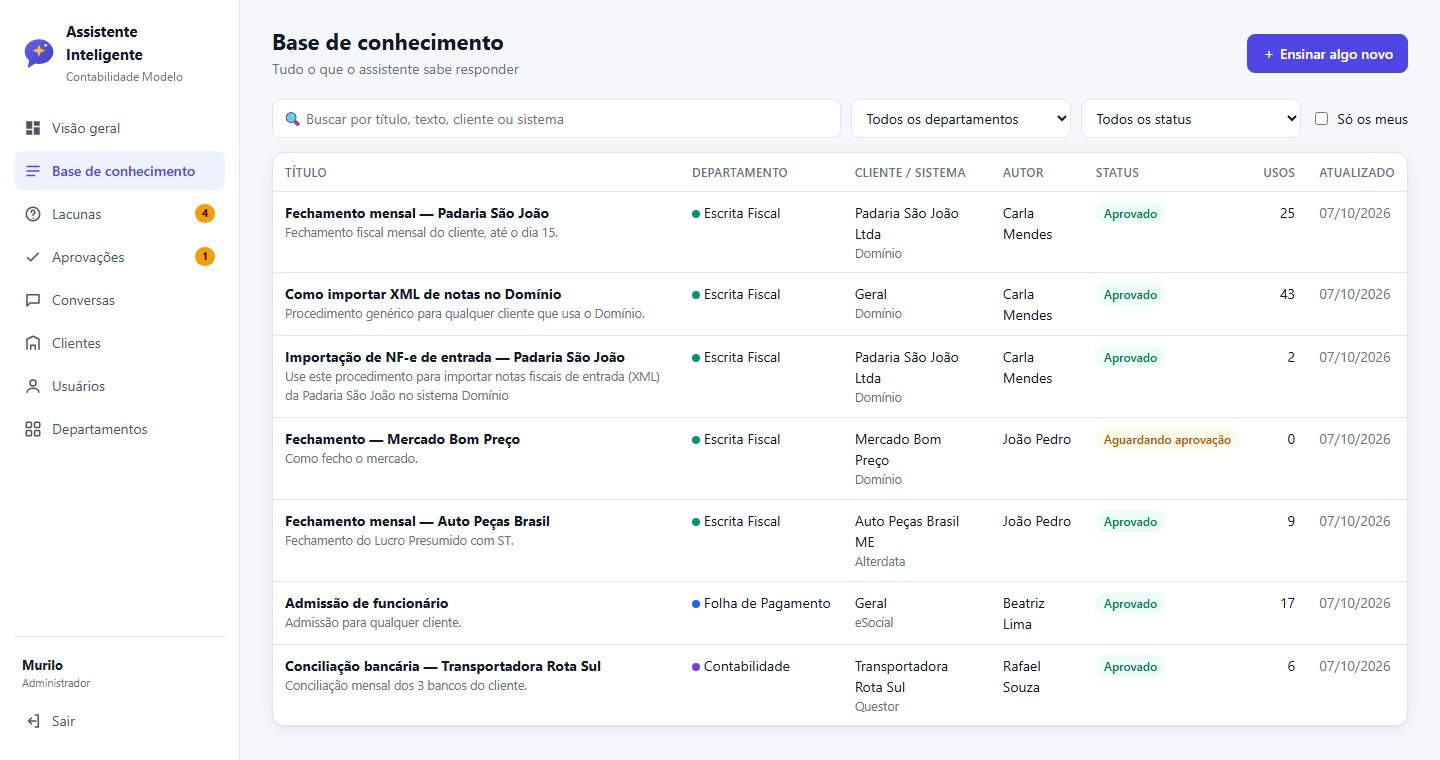The height and width of the screenshot is (760, 1440).
Task: Click the Lacunas badge showing 4
Action: [x=204, y=214]
